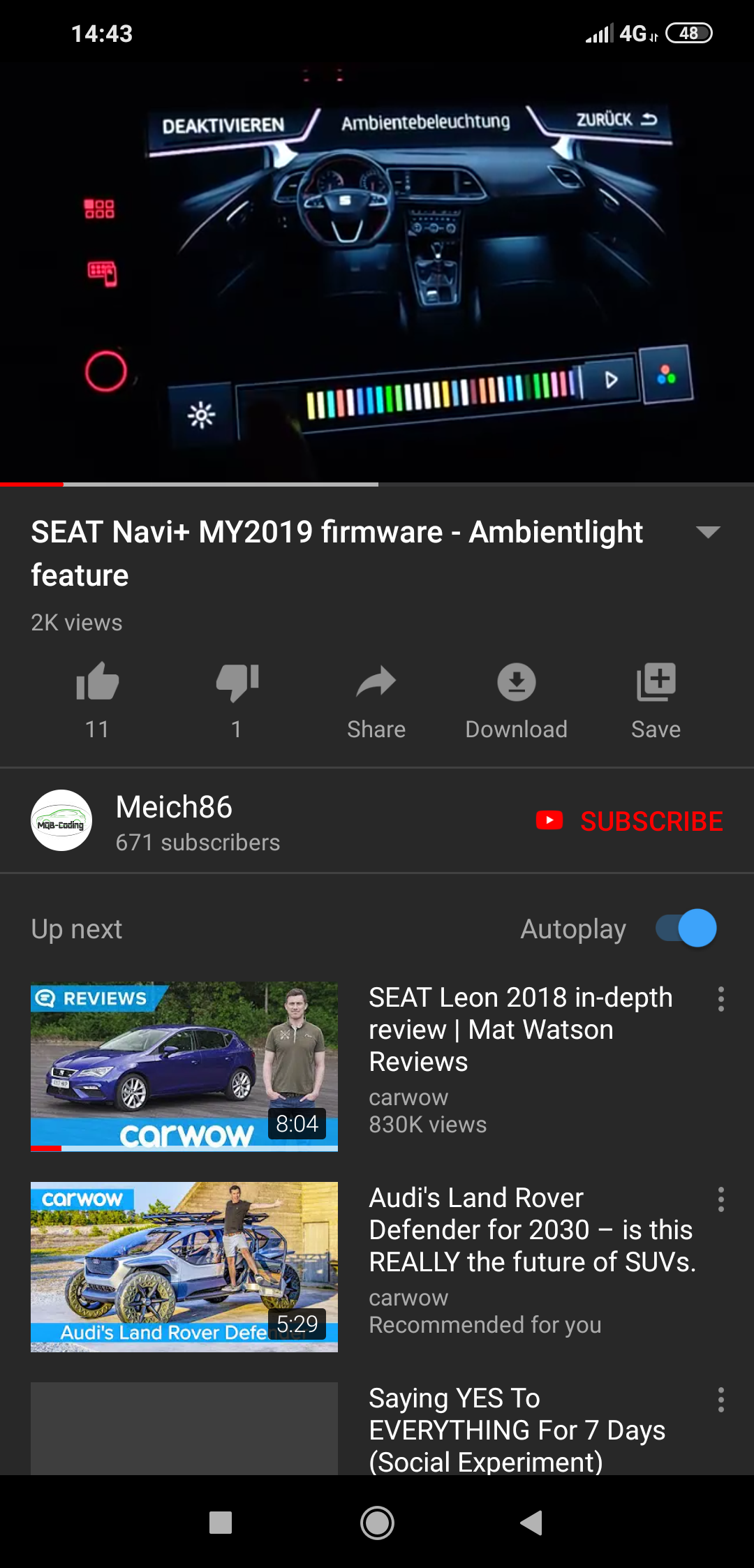The height and width of the screenshot is (1568, 754).
Task: Open options for Saying YES To EVERYTHING video
Action: [721, 1400]
